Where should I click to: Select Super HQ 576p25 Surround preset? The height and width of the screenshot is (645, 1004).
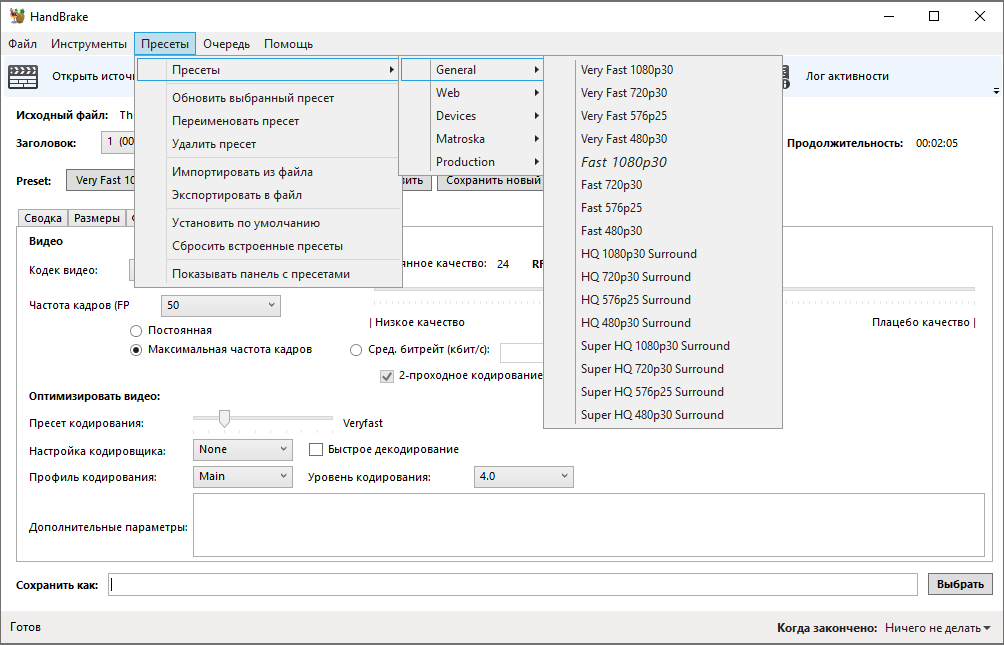click(x=663, y=393)
